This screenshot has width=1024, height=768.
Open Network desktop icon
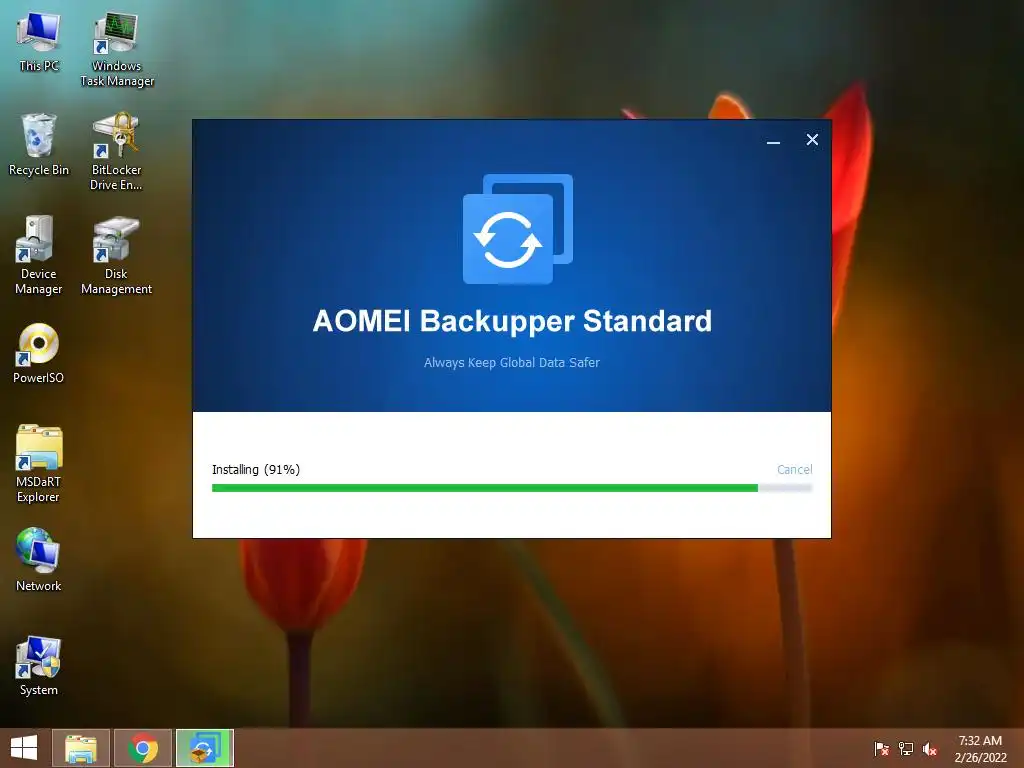pyautogui.click(x=39, y=560)
